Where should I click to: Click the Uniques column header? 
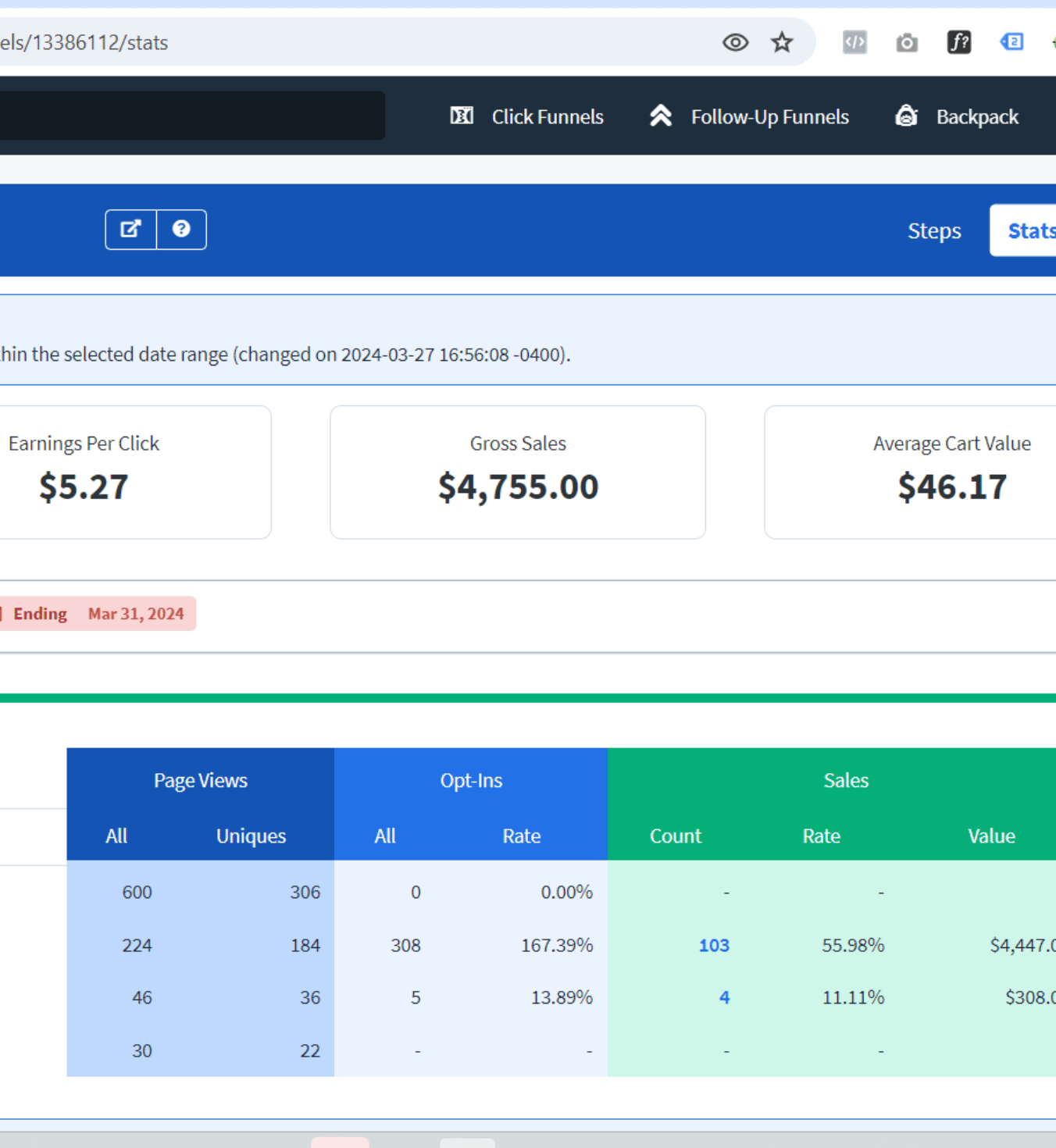tap(251, 836)
